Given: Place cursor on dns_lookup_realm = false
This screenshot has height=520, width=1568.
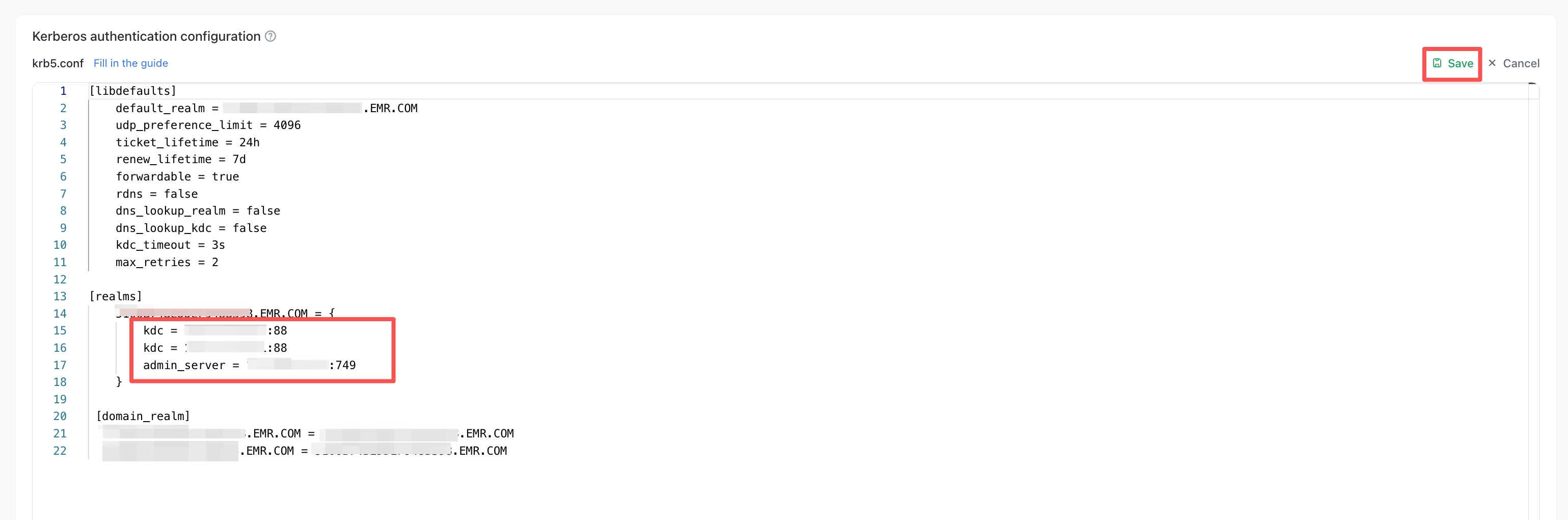Looking at the screenshot, I should [x=198, y=211].
